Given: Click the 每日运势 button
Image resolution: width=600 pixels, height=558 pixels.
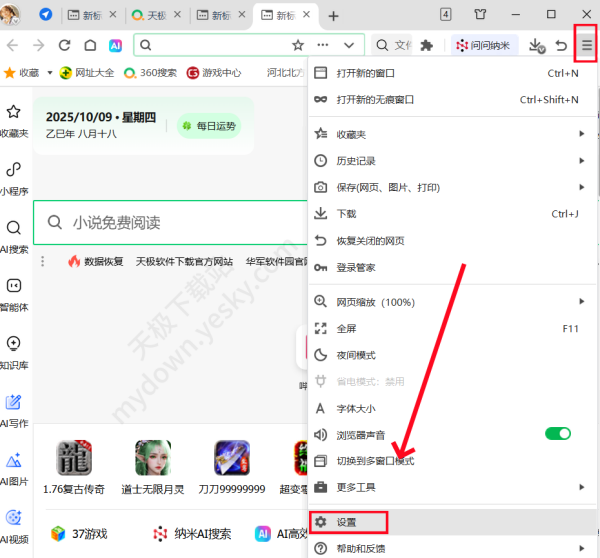Looking at the screenshot, I should pyautogui.click(x=208, y=126).
